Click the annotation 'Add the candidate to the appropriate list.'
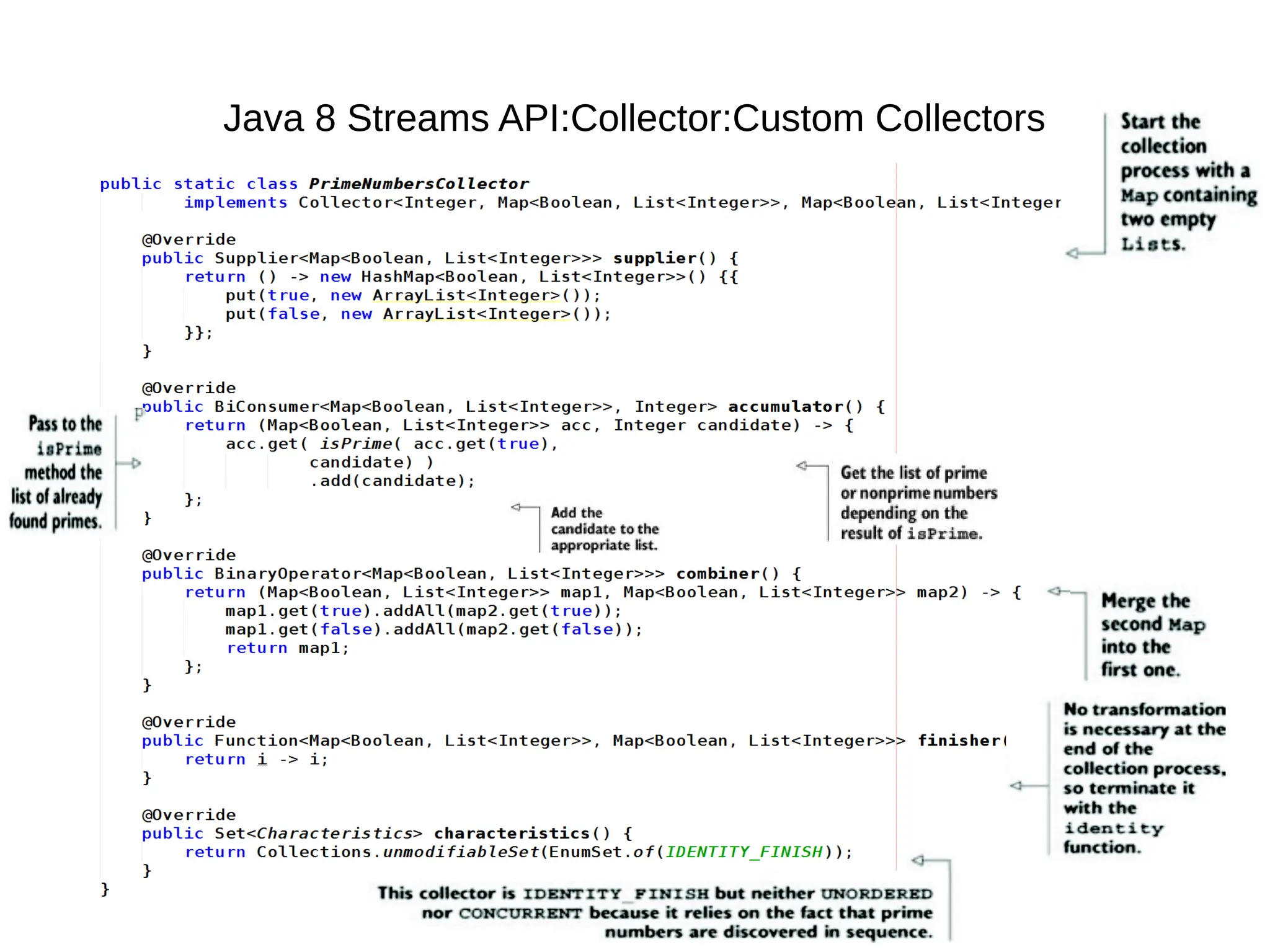This screenshot has width=1270, height=952. click(x=605, y=529)
